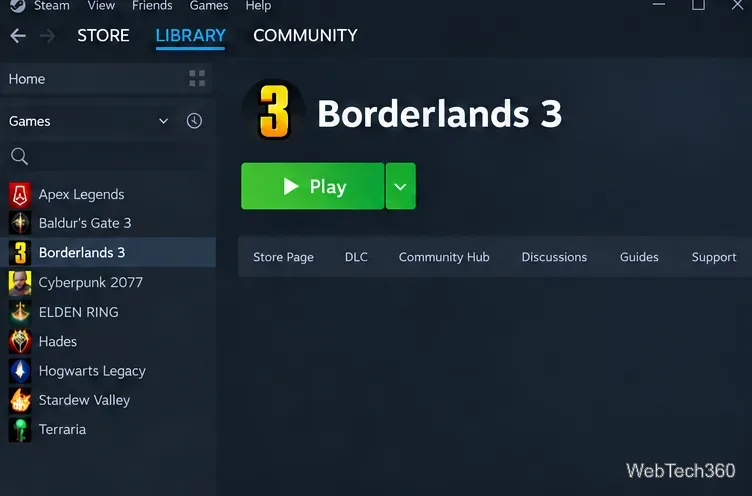Maximize the Steam window

[x=698, y=5]
